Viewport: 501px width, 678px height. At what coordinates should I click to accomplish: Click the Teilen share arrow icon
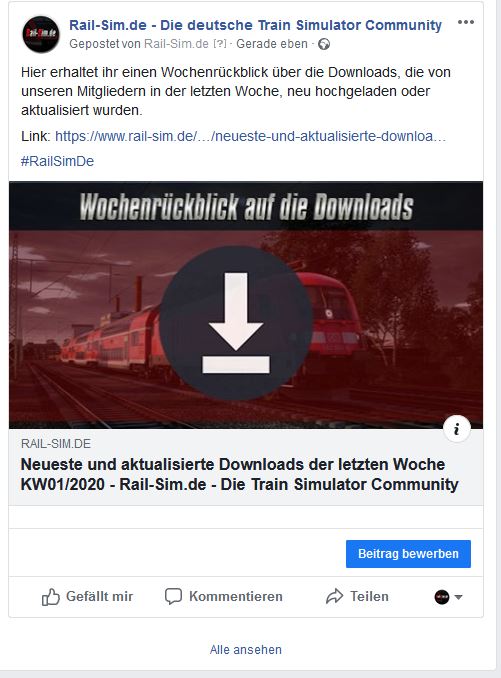point(334,597)
